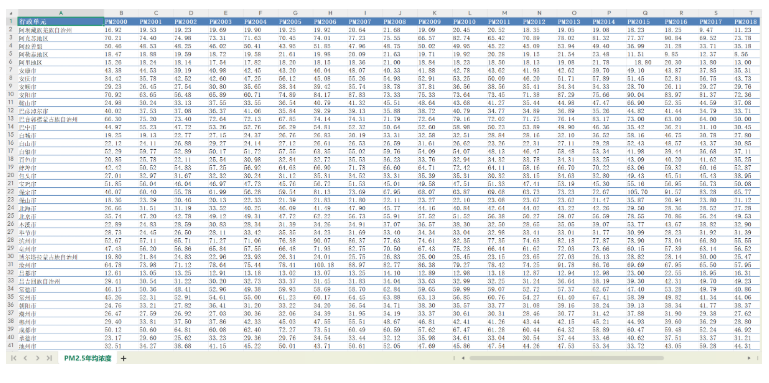769x383 pixels.
Task: Select row 41 header
Action: [x=11, y=346]
